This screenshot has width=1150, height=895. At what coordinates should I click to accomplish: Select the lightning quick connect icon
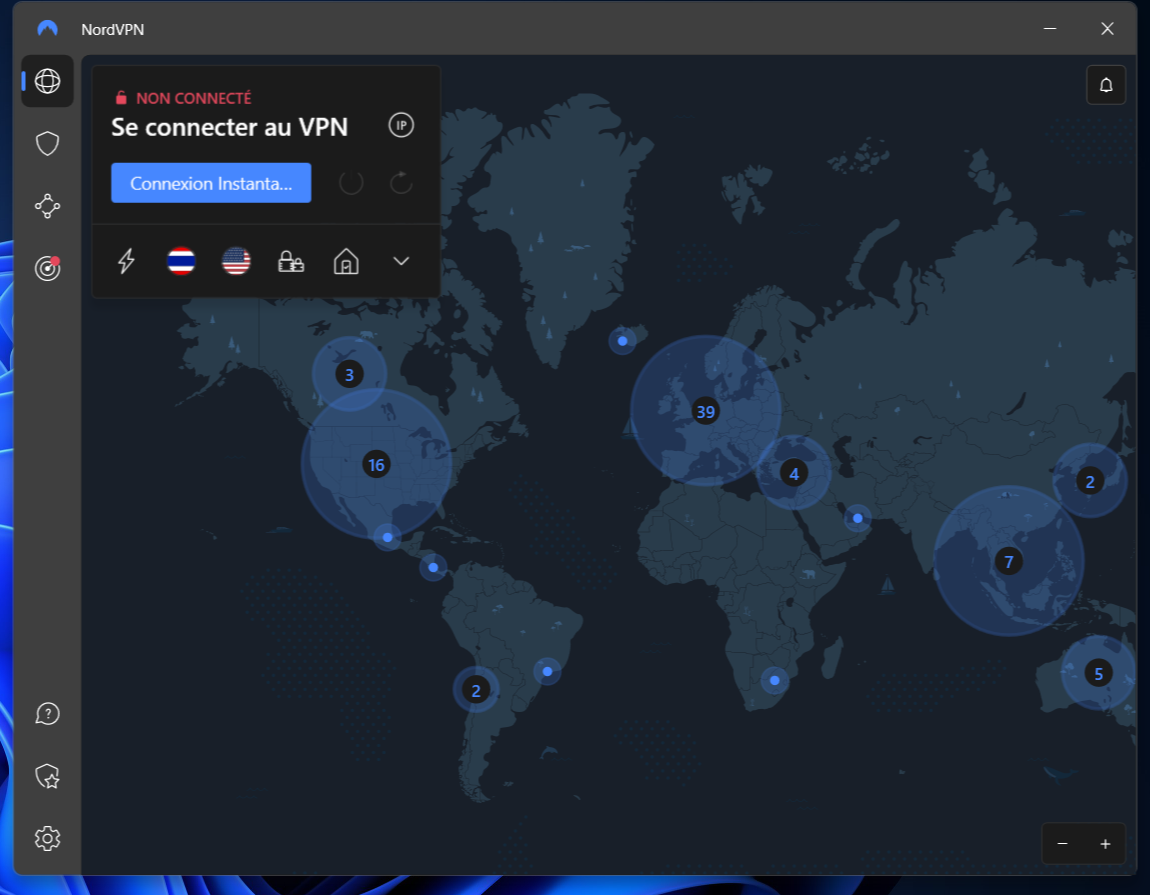pyautogui.click(x=126, y=261)
